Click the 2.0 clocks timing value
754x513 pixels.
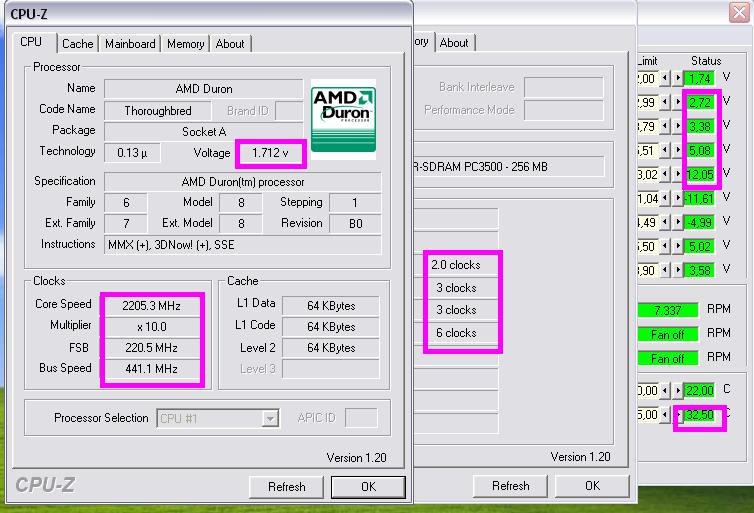[456, 265]
